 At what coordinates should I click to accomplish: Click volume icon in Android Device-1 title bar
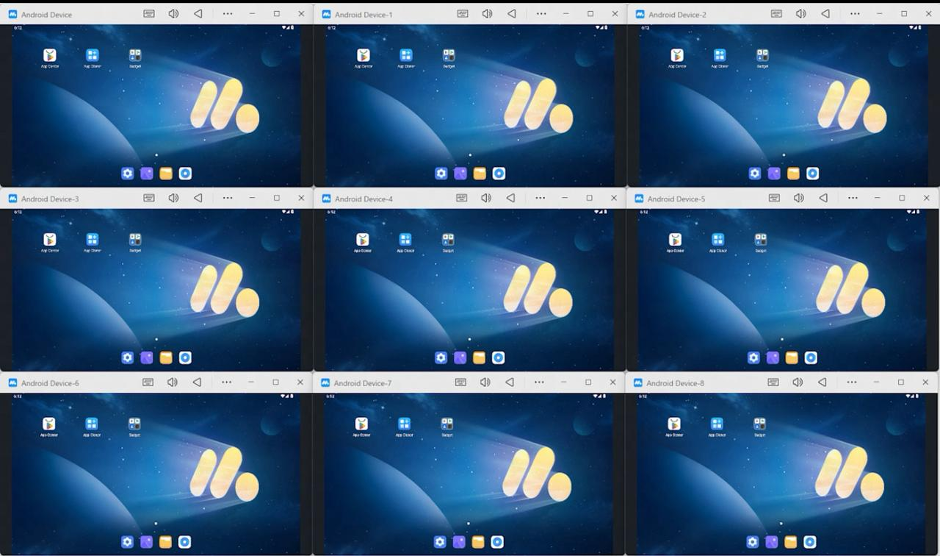(487, 13)
